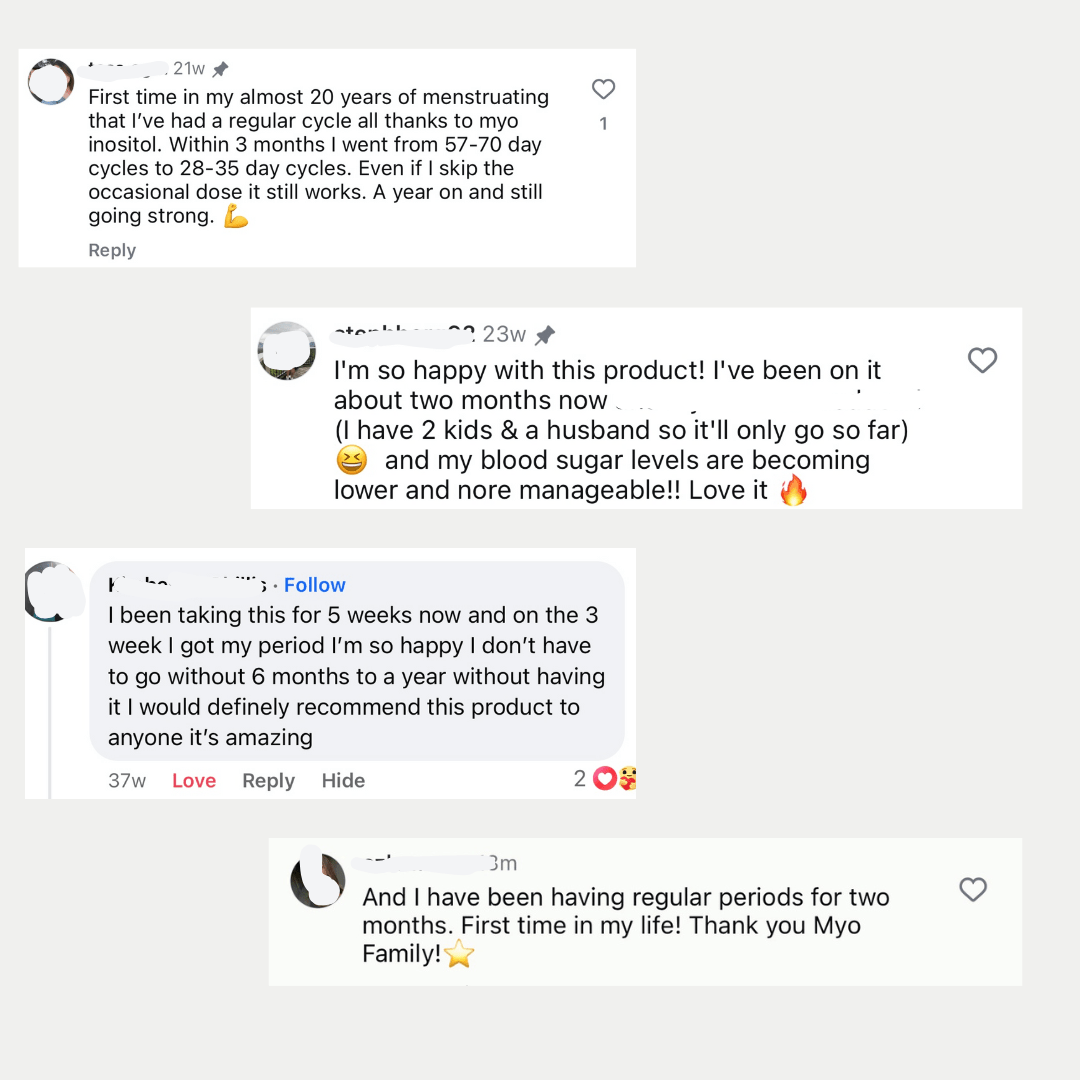Open the first commenter's profile picture
The height and width of the screenshot is (1080, 1080).
point(51,82)
